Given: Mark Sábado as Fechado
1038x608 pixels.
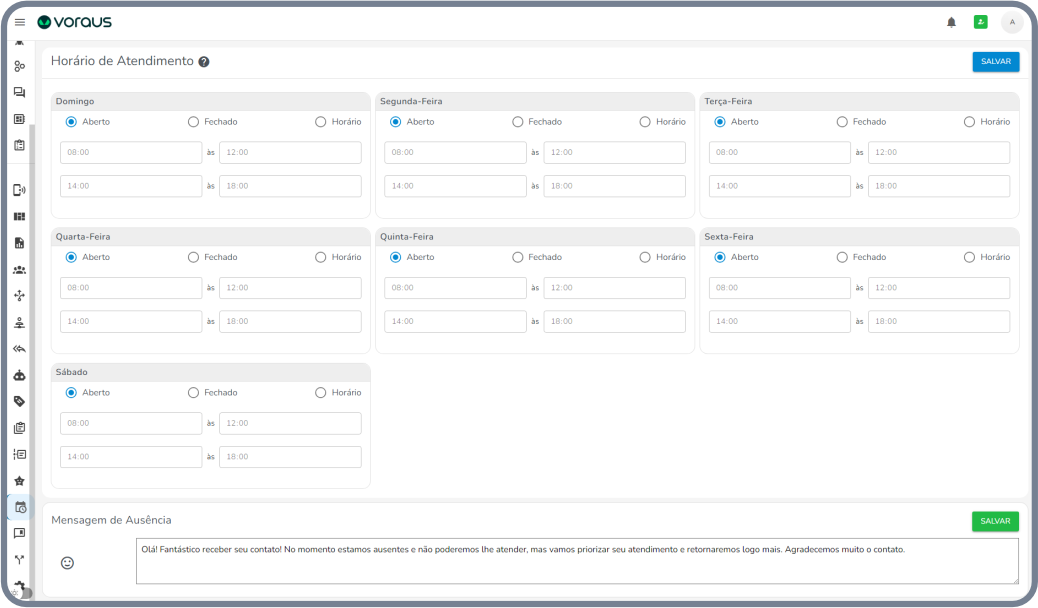Looking at the screenshot, I should point(194,393).
